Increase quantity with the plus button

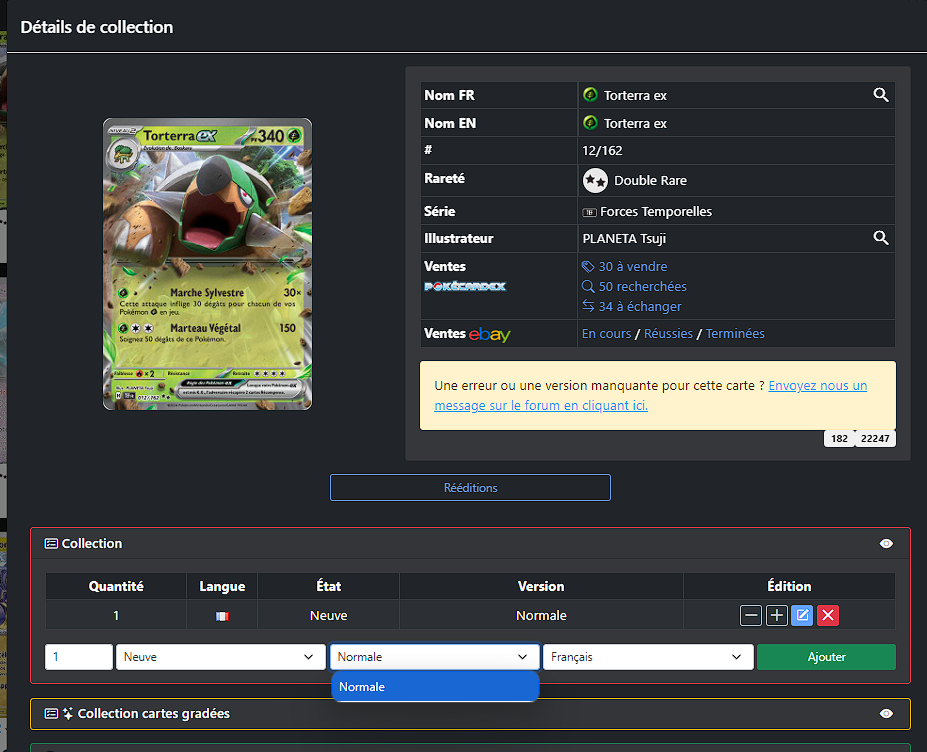tap(776, 615)
